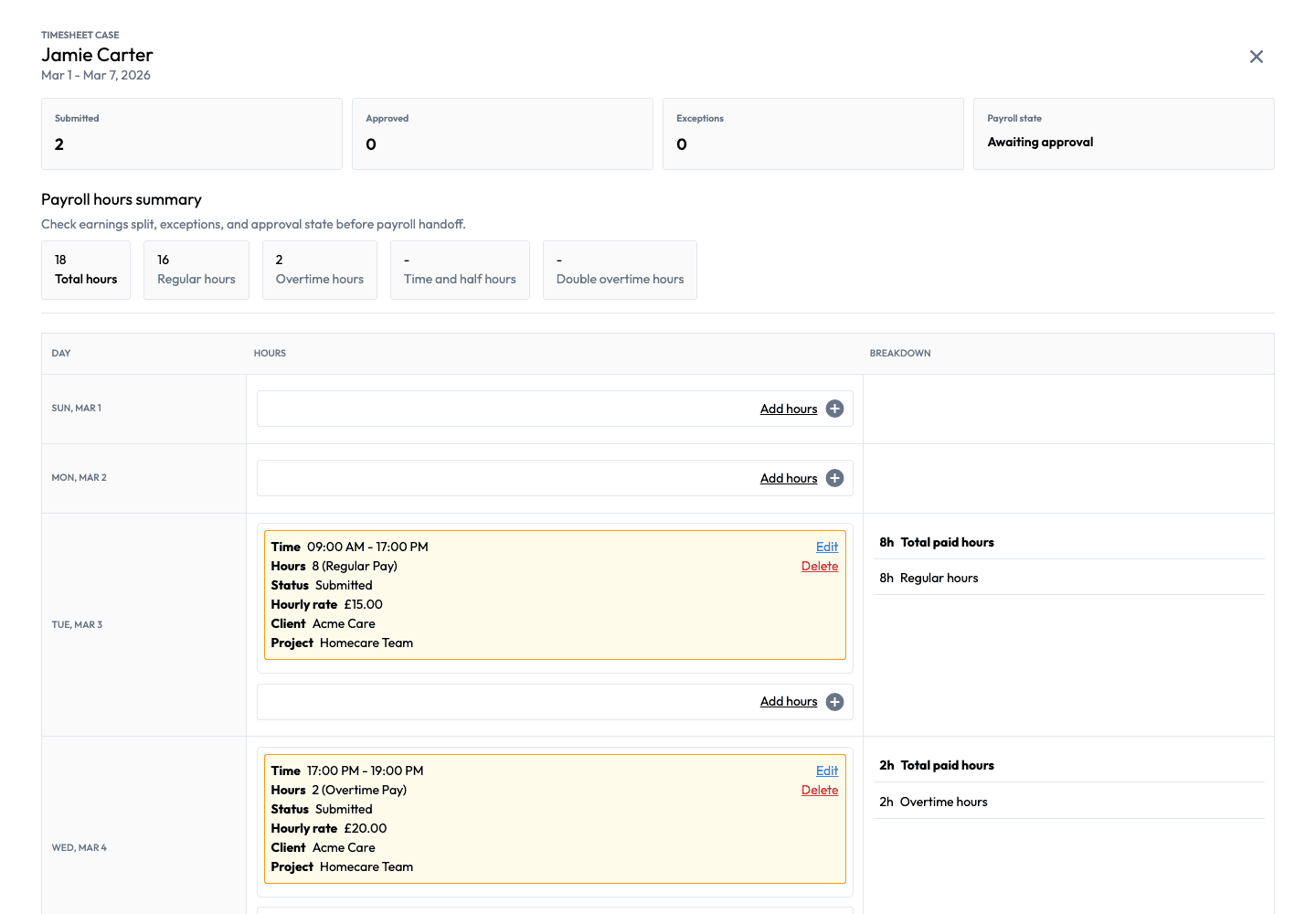Image resolution: width=1316 pixels, height=914 pixels.
Task: Select the Time and half hours card
Action: pyautogui.click(x=460, y=270)
